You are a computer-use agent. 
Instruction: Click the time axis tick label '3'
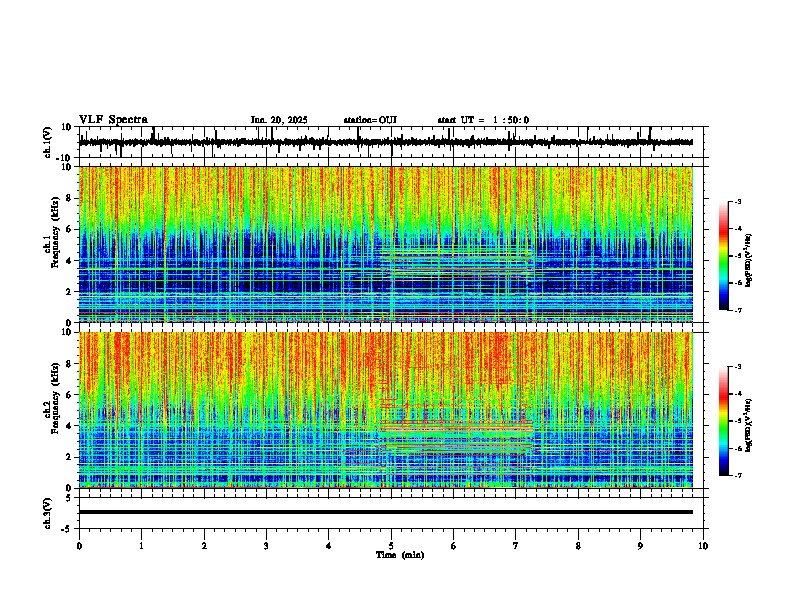pyautogui.click(x=266, y=546)
